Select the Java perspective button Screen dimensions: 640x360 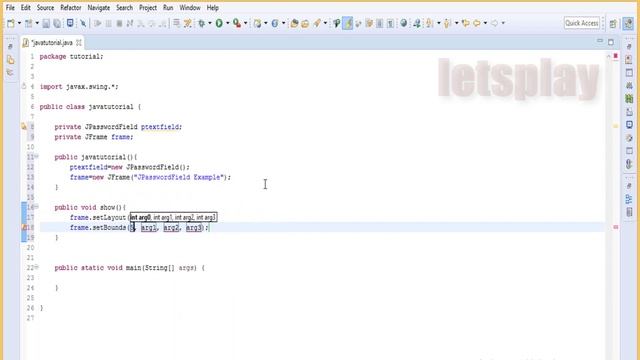tap(628, 23)
